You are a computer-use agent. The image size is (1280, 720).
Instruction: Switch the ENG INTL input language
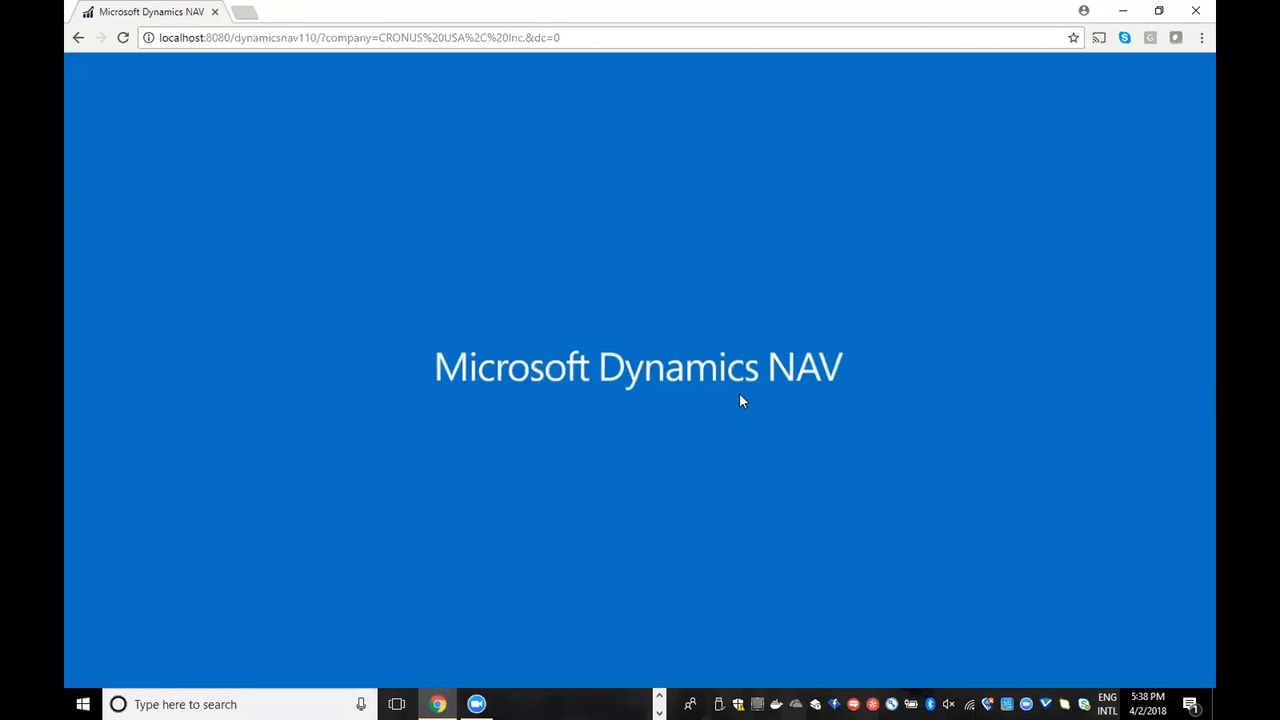1107,704
